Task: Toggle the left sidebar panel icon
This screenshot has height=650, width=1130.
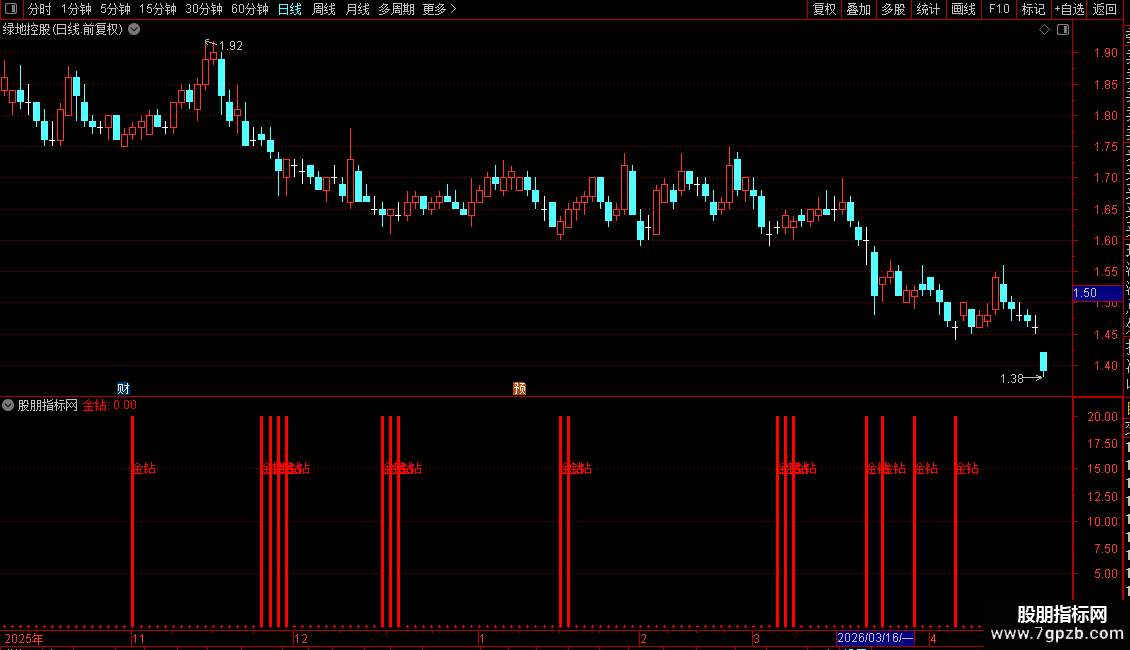Action: click(11, 9)
